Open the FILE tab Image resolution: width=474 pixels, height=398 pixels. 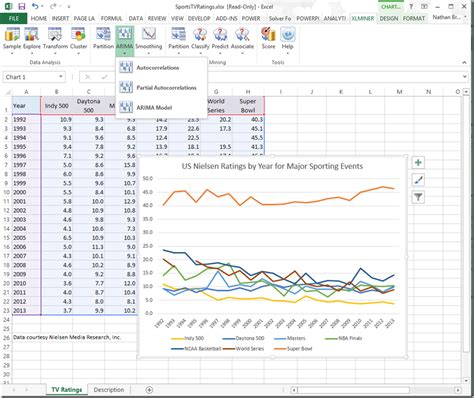[x=14, y=18]
